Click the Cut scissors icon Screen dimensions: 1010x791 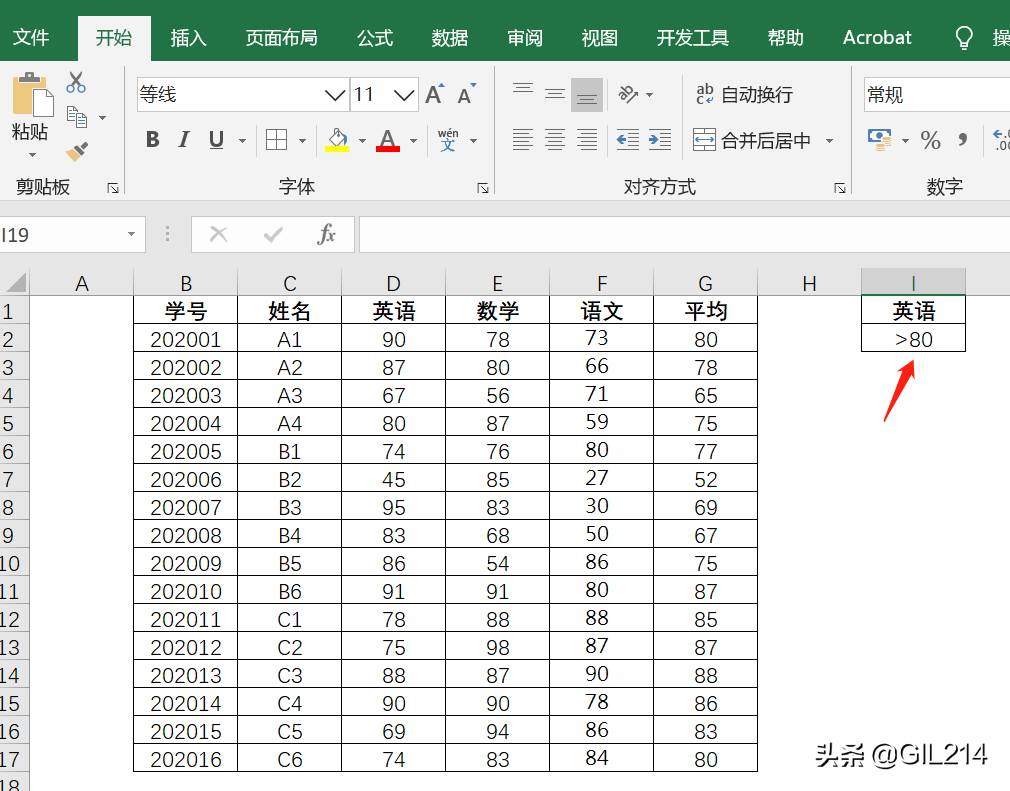coord(76,82)
